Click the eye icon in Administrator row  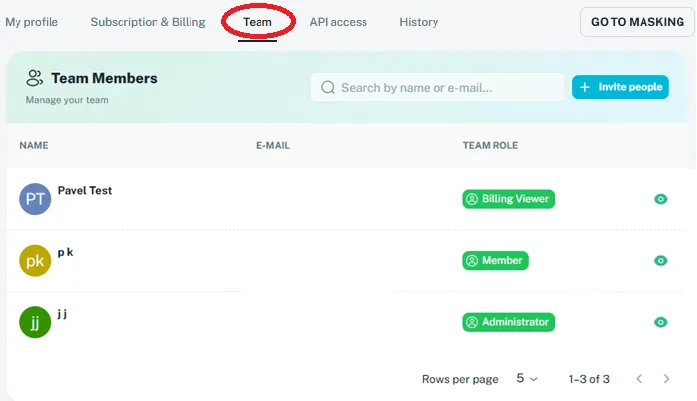[661, 322]
